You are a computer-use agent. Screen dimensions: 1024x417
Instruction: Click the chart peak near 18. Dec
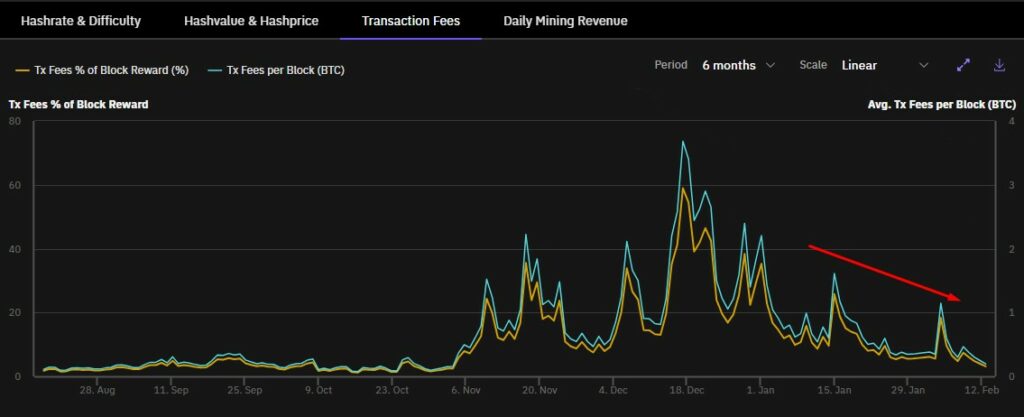click(683, 142)
